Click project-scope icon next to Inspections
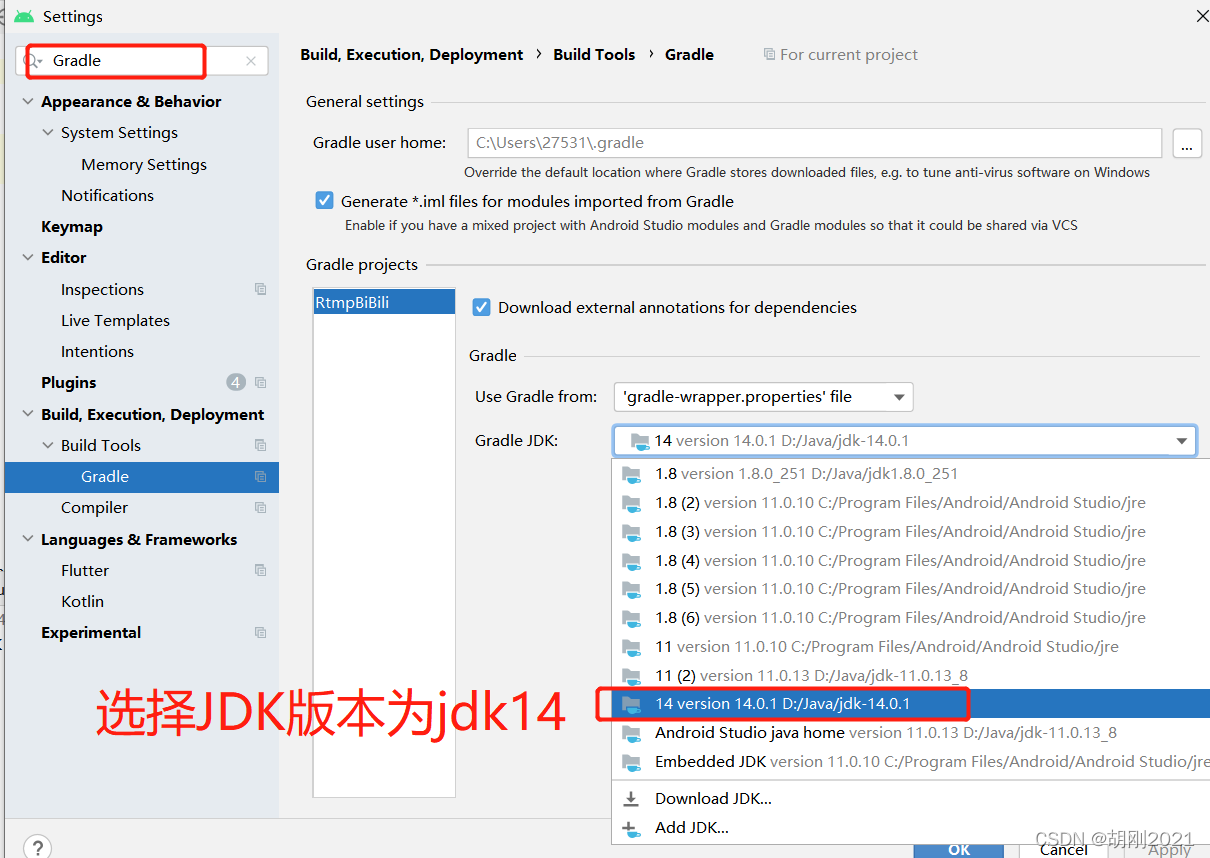The width and height of the screenshot is (1210, 858). [260, 289]
